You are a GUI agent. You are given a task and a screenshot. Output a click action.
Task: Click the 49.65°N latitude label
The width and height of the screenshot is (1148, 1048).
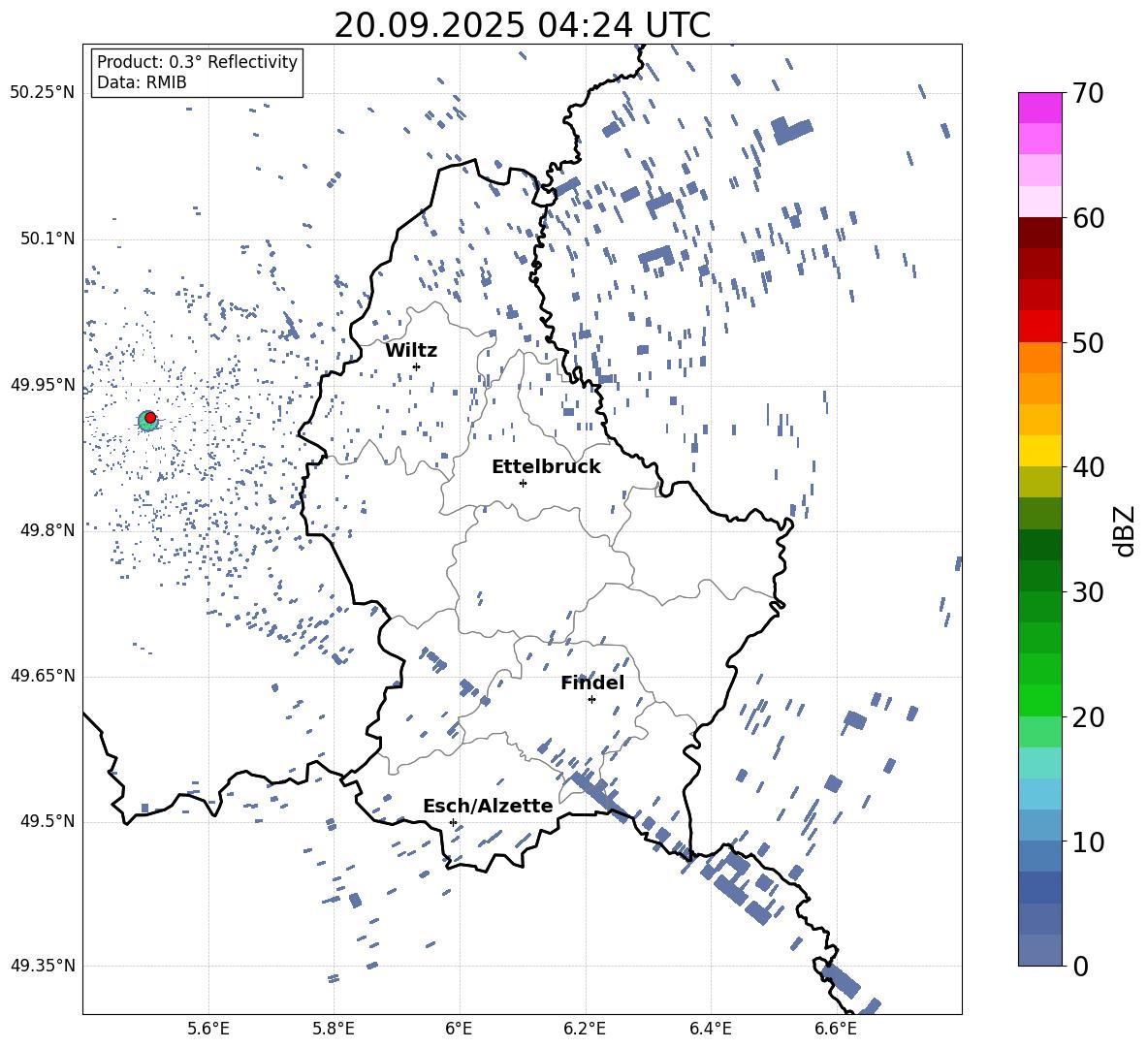[43, 676]
